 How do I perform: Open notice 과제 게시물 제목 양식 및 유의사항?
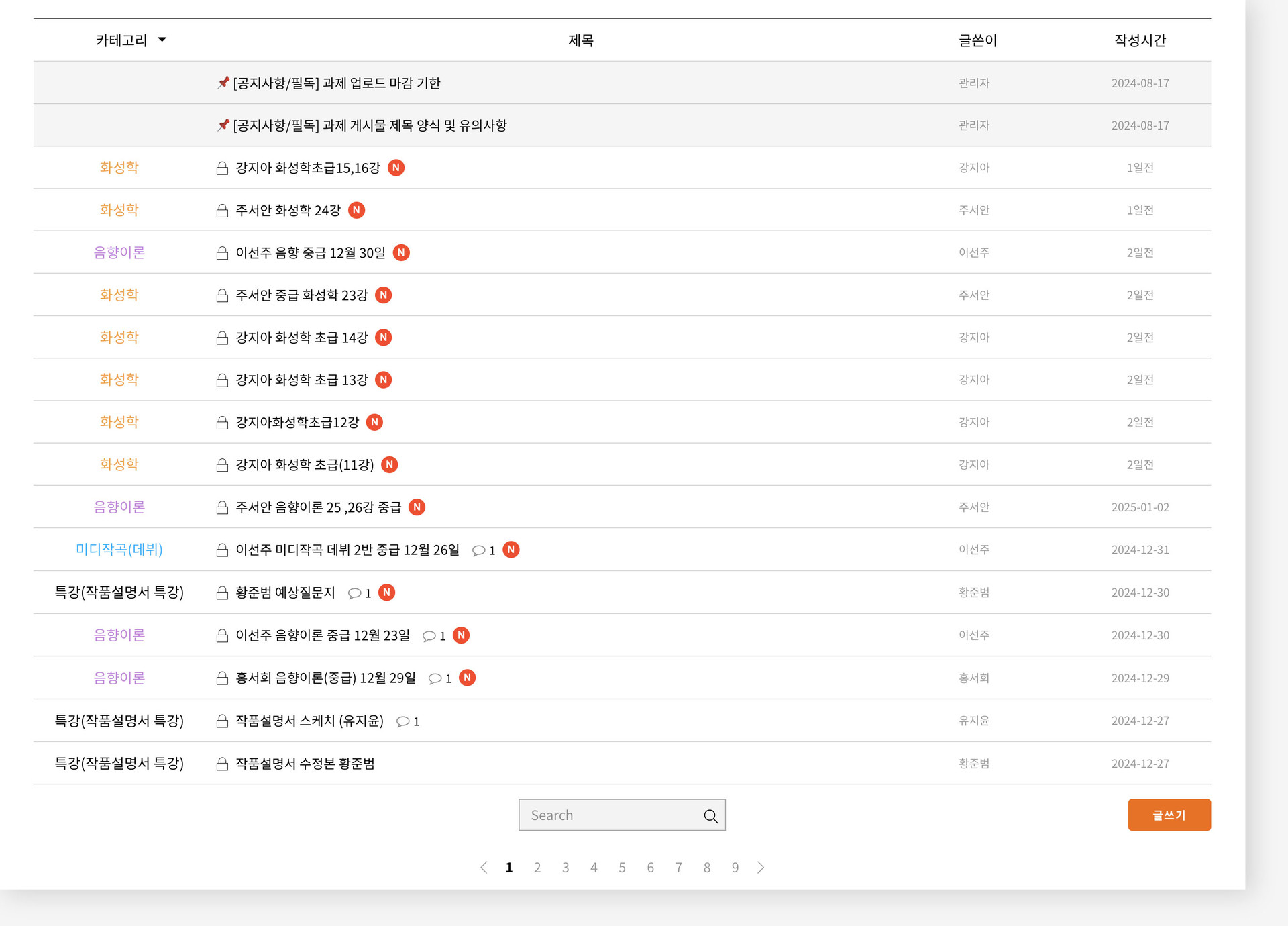tap(370, 125)
